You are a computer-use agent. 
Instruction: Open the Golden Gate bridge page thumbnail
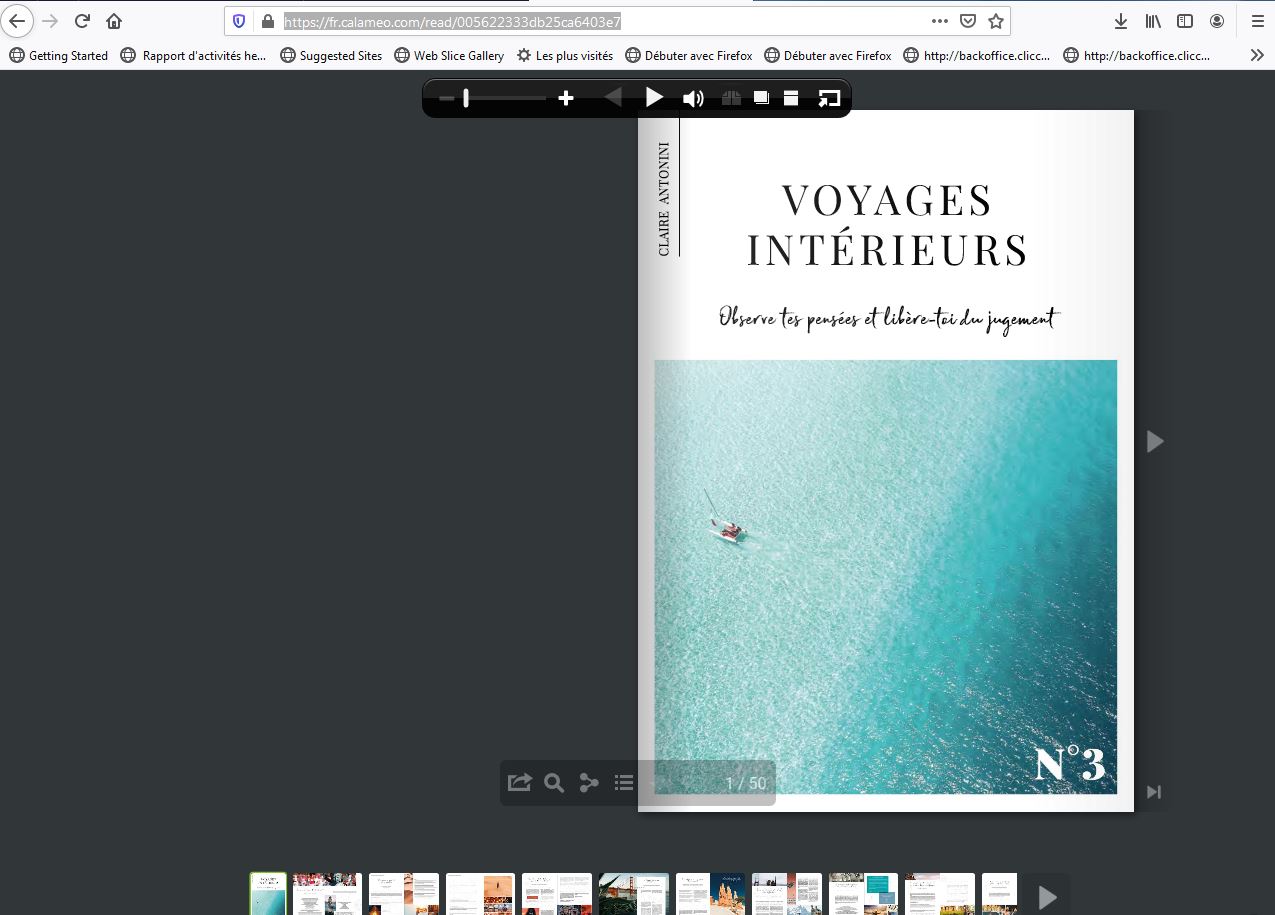[x=633, y=893]
